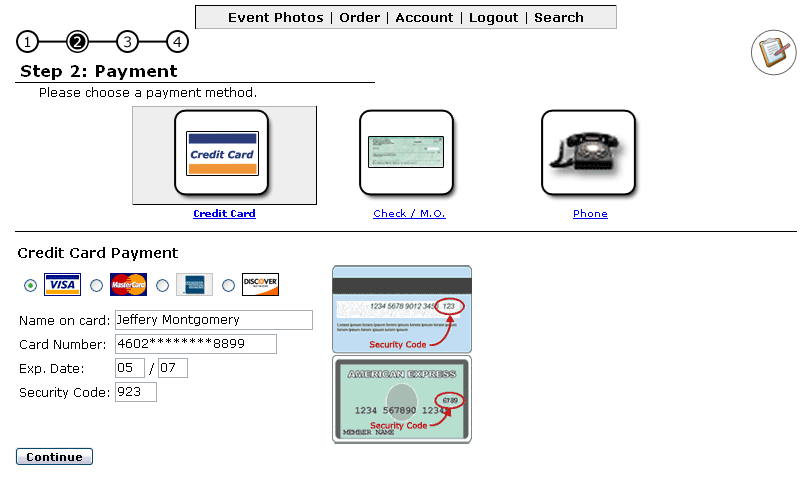This screenshot has width=812, height=483.
Task: Click the MasterCard logo
Action: point(128,285)
